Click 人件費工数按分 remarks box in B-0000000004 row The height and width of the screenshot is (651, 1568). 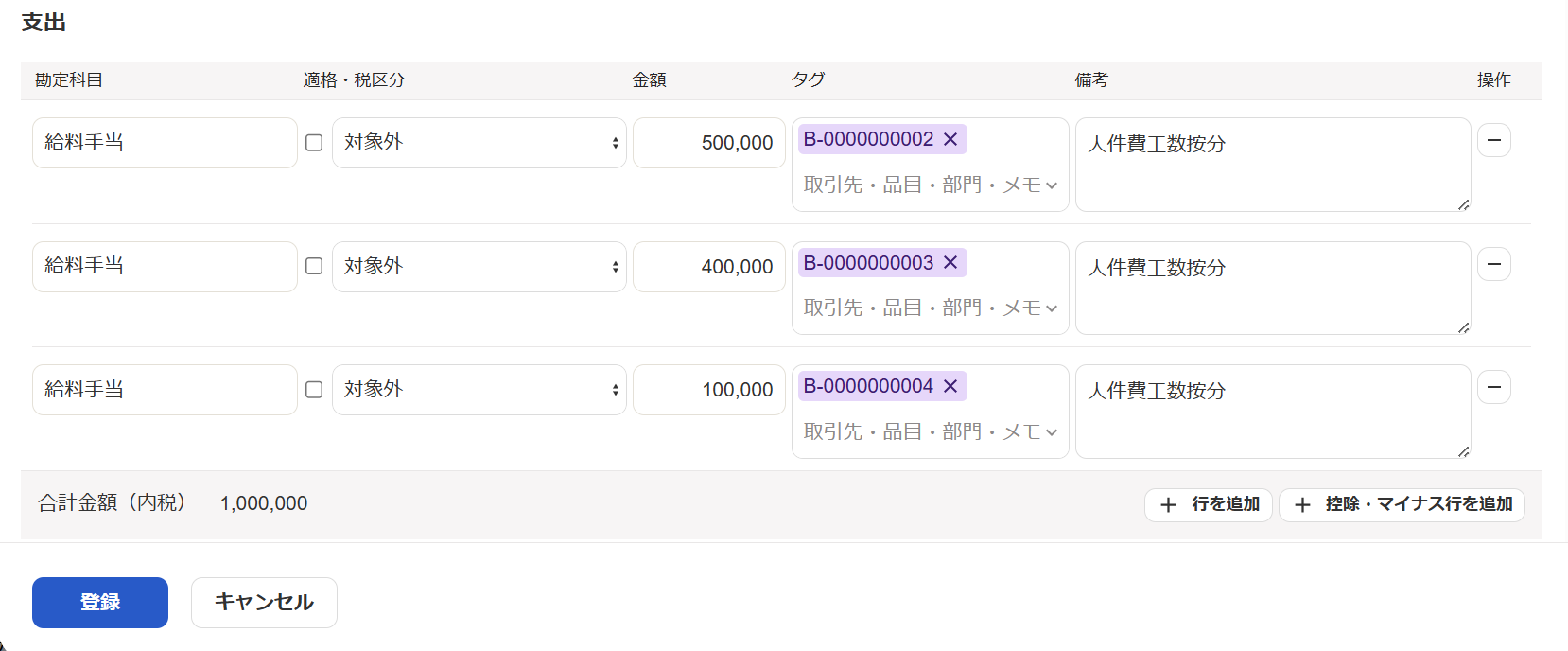[1273, 412]
